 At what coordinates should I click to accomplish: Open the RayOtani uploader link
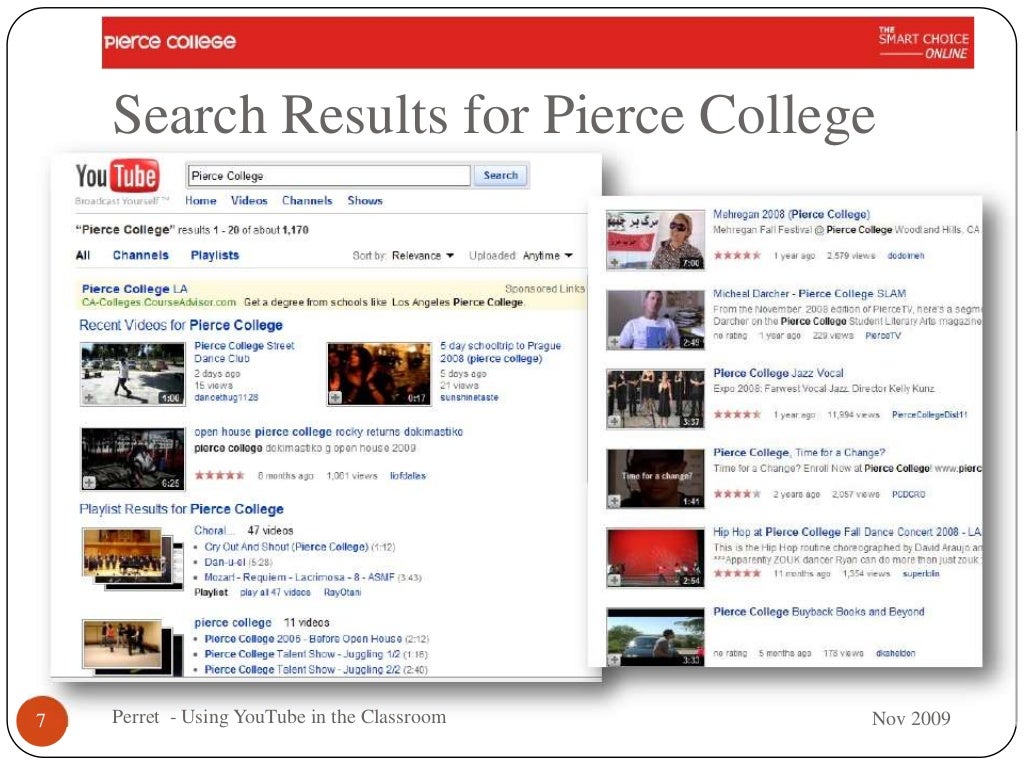coord(342,592)
